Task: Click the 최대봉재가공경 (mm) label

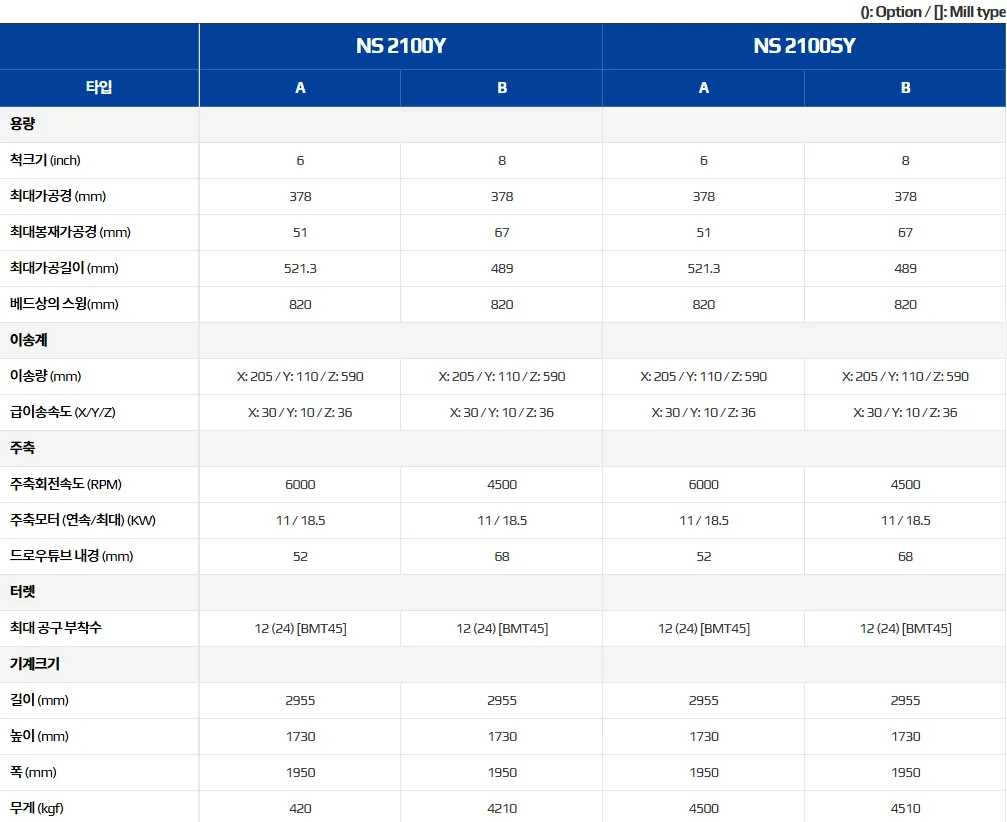Action: click(x=70, y=232)
